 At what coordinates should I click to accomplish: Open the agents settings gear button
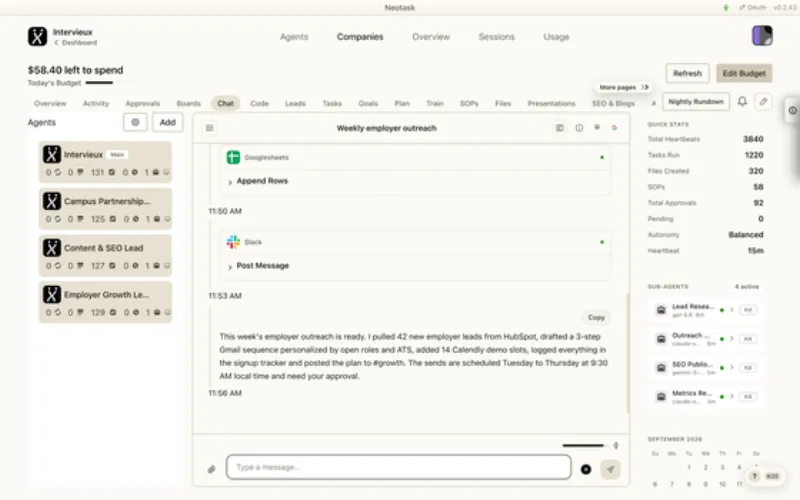135,122
